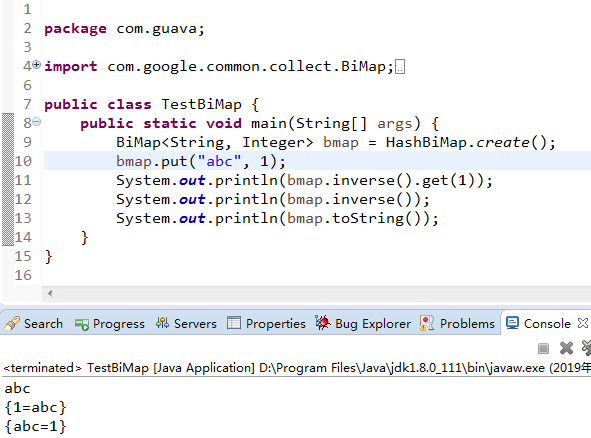Select the Console tab
Image resolution: width=591 pixels, height=438 pixels.
[x=538, y=323]
